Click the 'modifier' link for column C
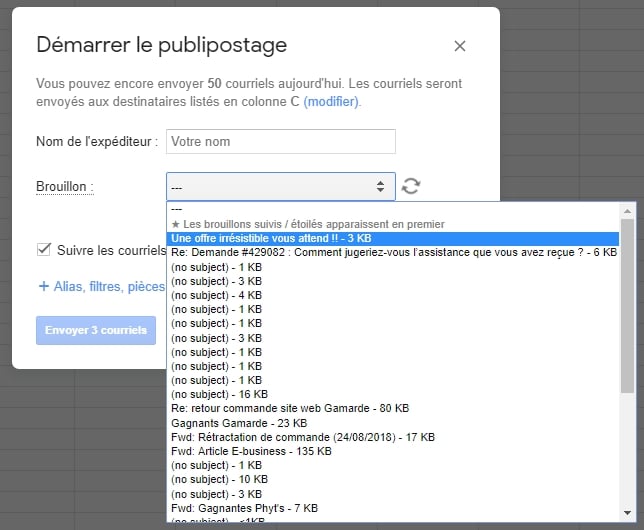The image size is (644, 530). tap(331, 102)
